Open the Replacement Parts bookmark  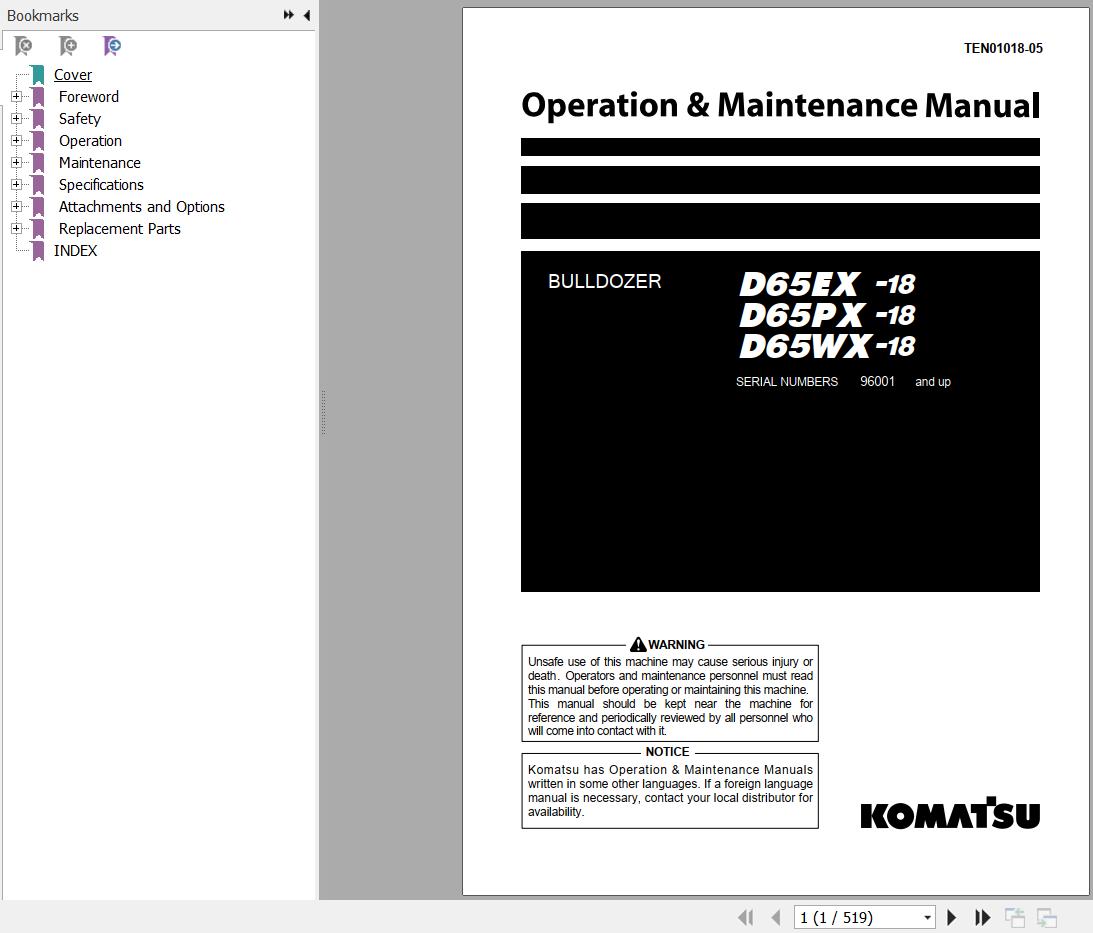[119, 229]
